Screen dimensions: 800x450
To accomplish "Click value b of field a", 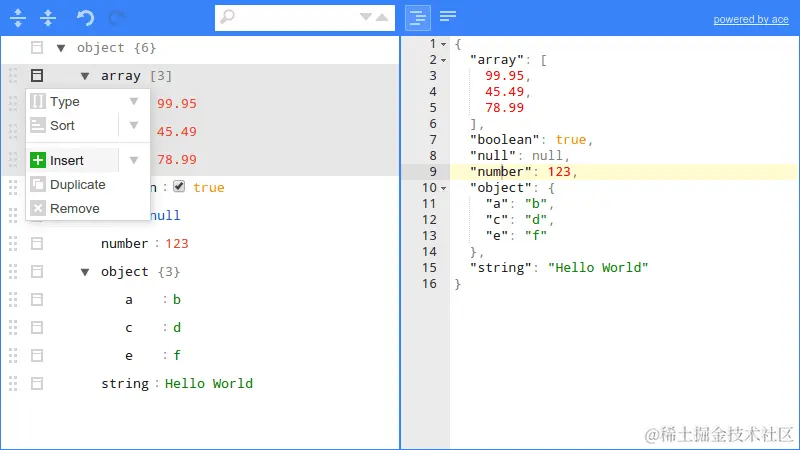I will (177, 299).
